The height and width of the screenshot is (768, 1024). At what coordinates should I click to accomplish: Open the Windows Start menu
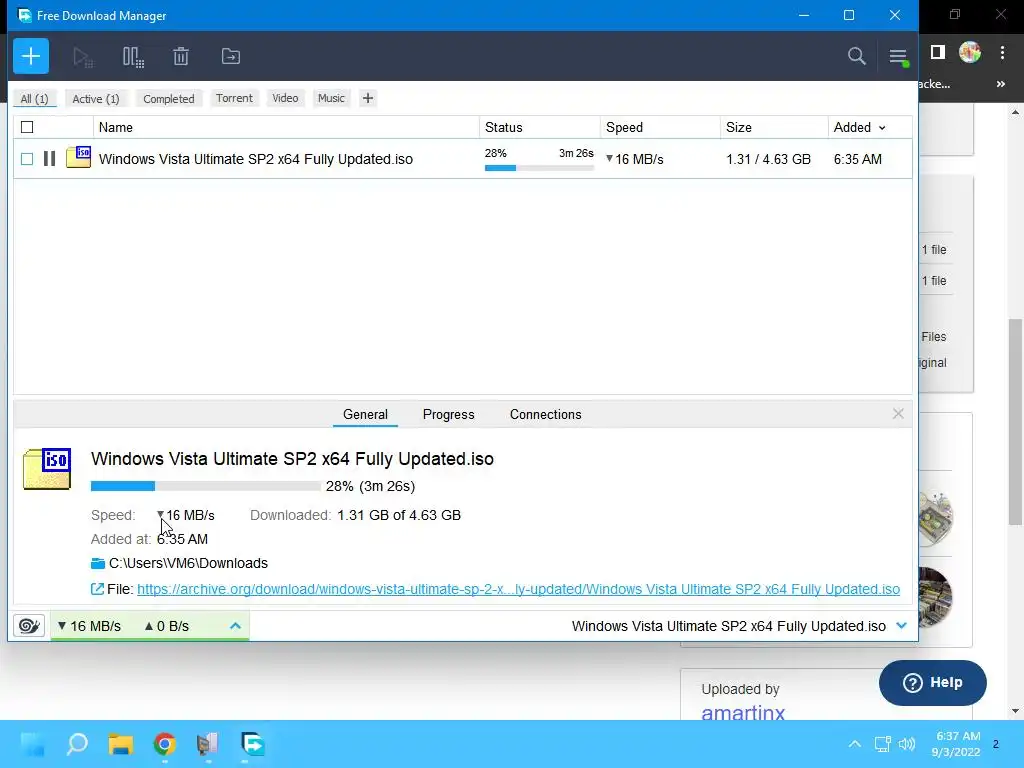(x=32, y=744)
